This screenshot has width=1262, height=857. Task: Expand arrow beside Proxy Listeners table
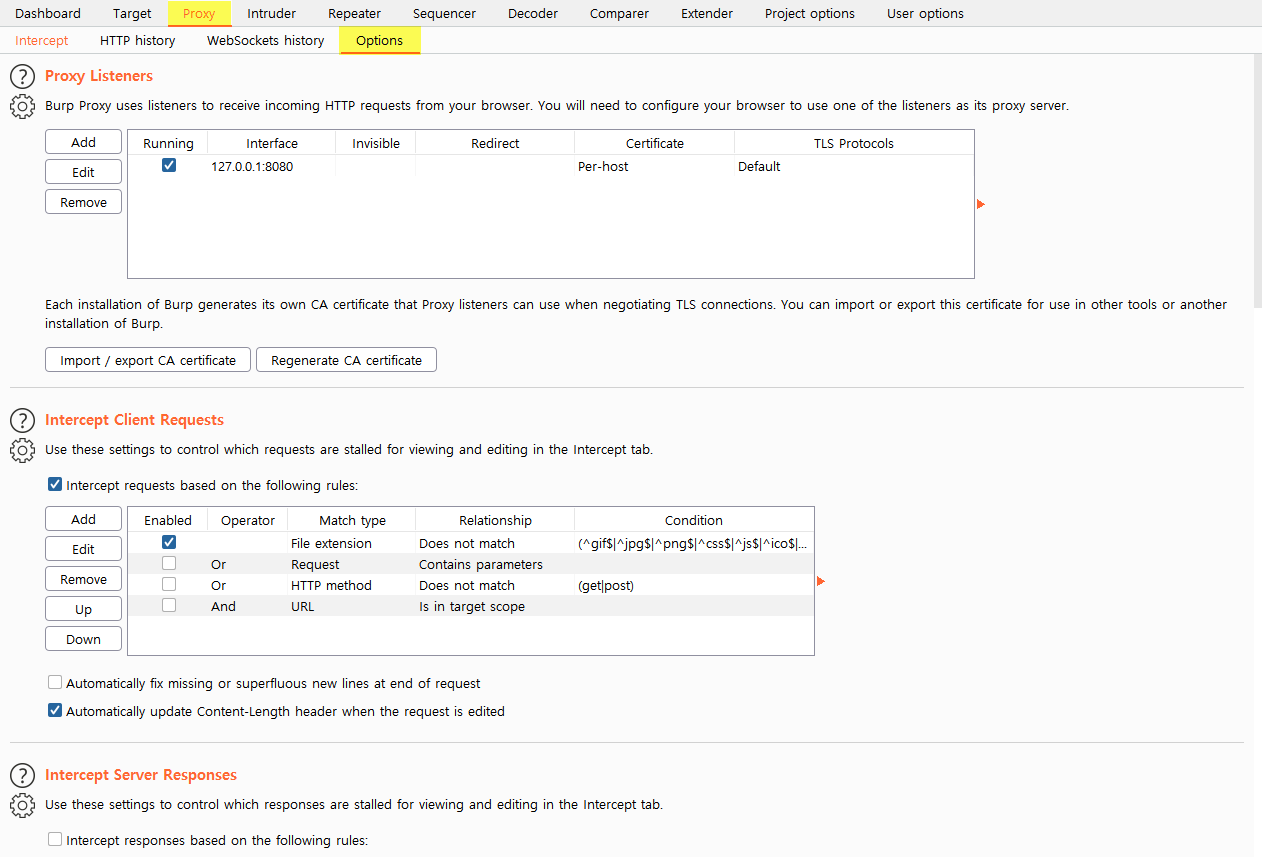[981, 204]
